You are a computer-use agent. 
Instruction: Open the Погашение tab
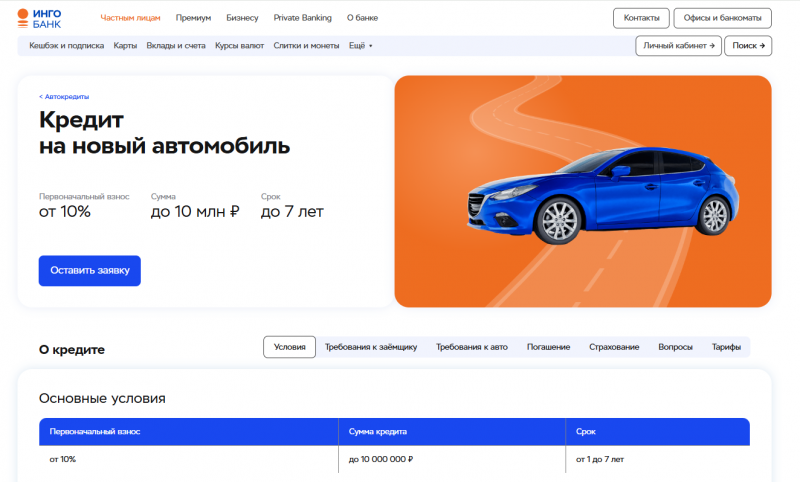tap(548, 347)
